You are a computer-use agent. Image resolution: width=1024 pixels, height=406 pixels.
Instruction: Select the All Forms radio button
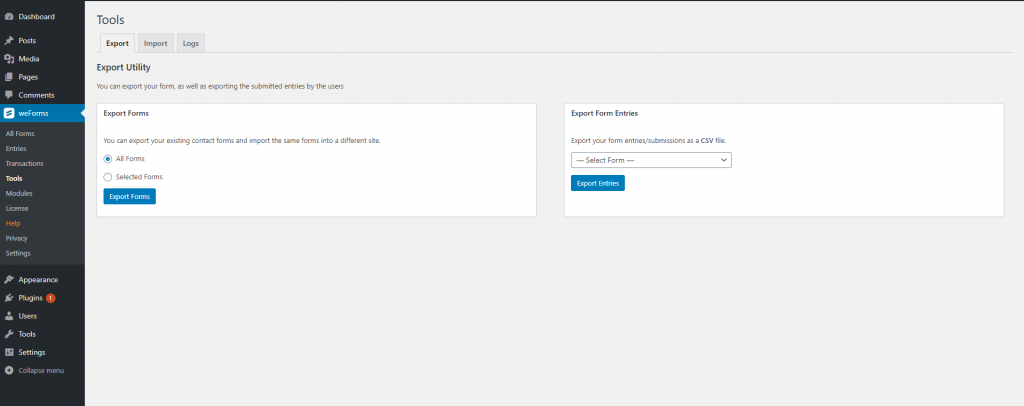point(108,159)
